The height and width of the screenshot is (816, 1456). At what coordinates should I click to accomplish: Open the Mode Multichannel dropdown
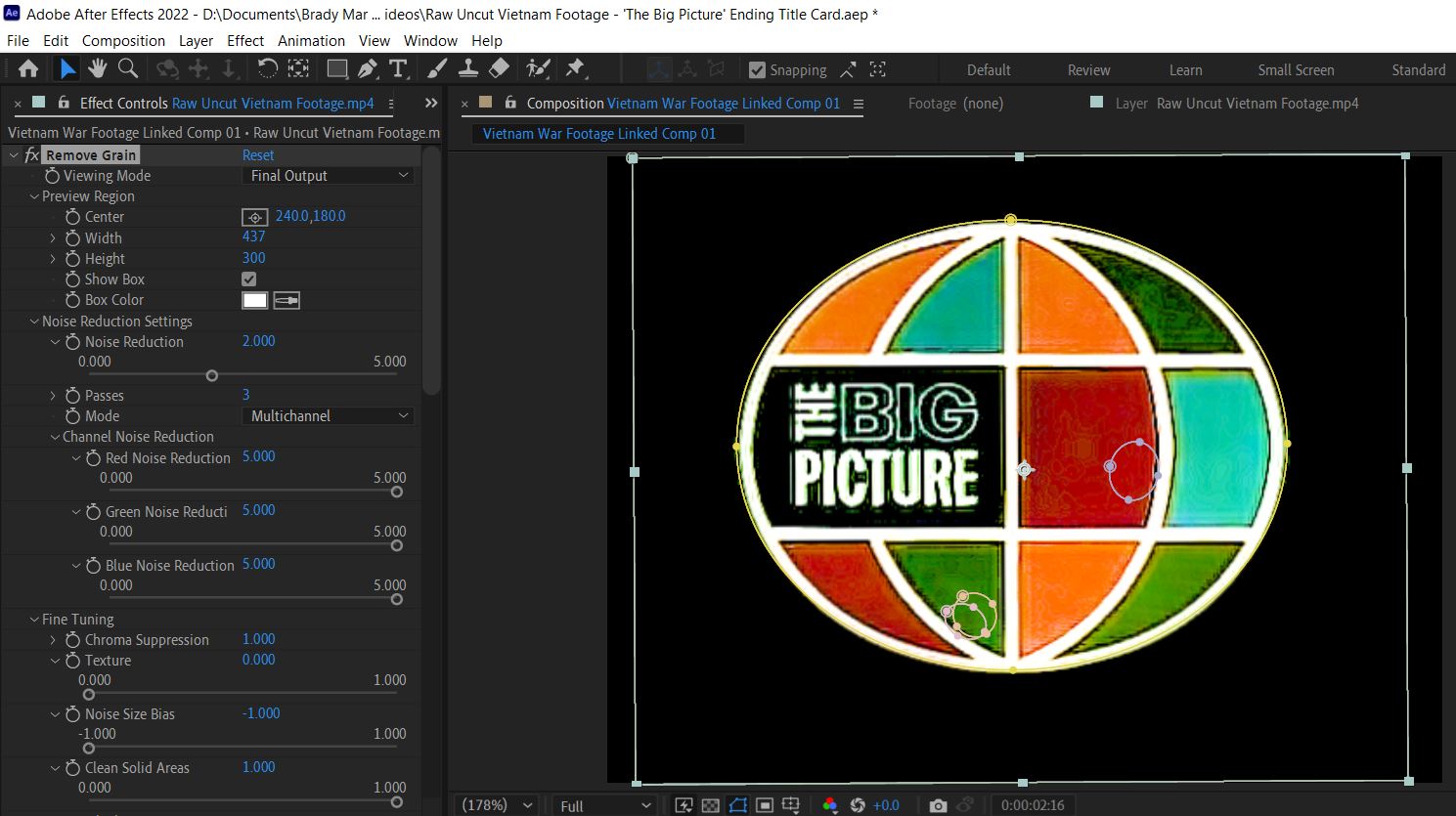(x=328, y=416)
